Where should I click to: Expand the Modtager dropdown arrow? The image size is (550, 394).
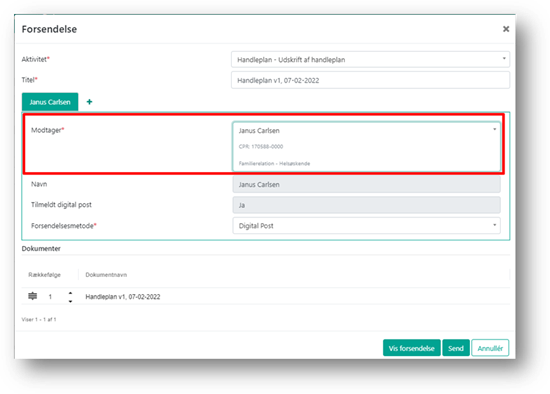(x=495, y=129)
